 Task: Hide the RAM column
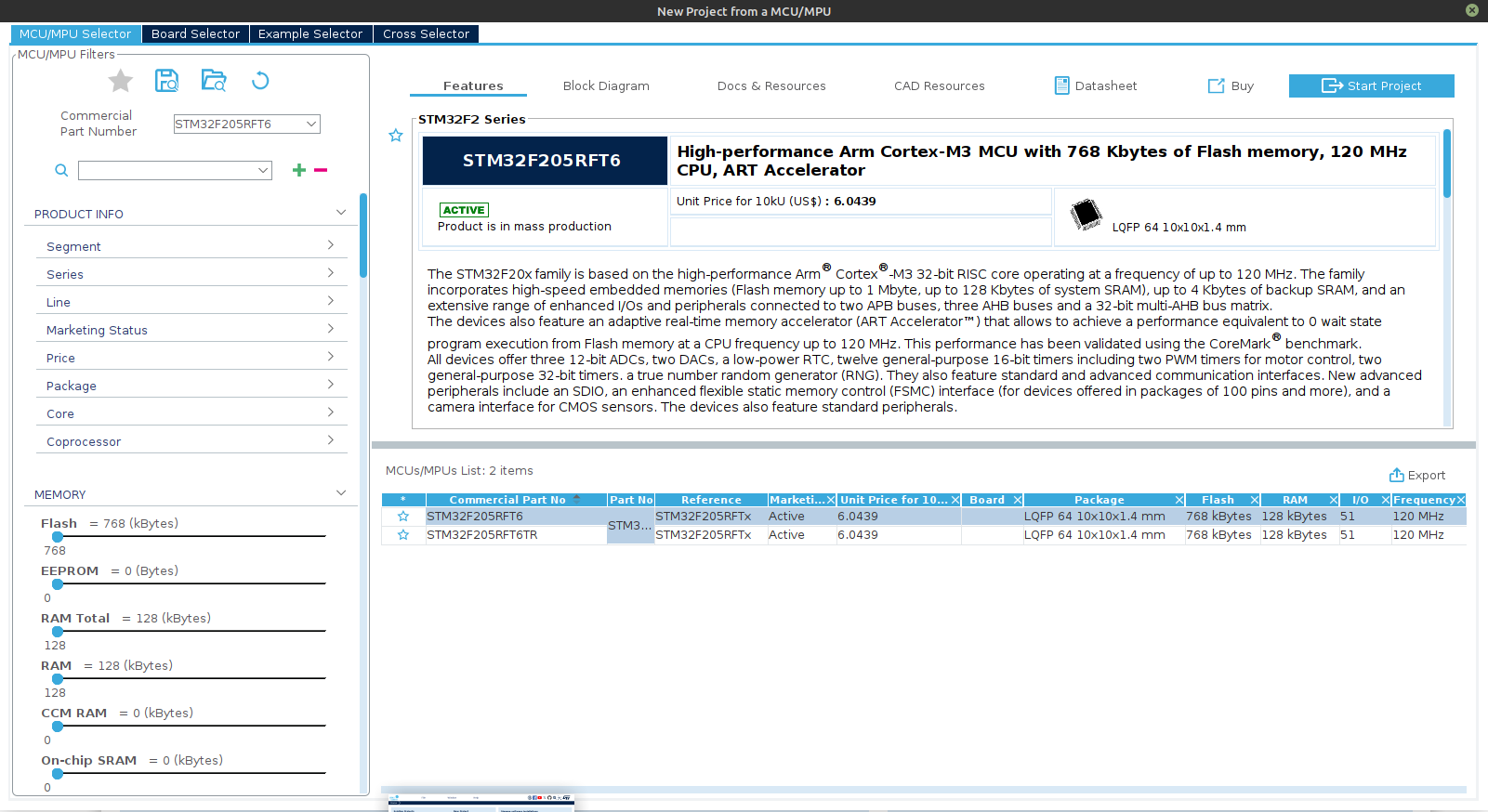1334,500
